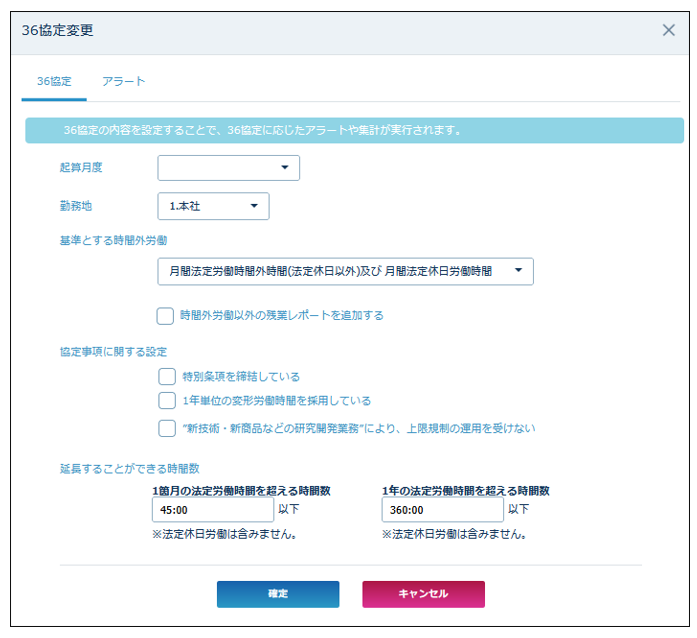Toggle 1年単位の変形労働時間を採用している checkbox
The width and height of the screenshot is (697, 638).
tap(167, 401)
